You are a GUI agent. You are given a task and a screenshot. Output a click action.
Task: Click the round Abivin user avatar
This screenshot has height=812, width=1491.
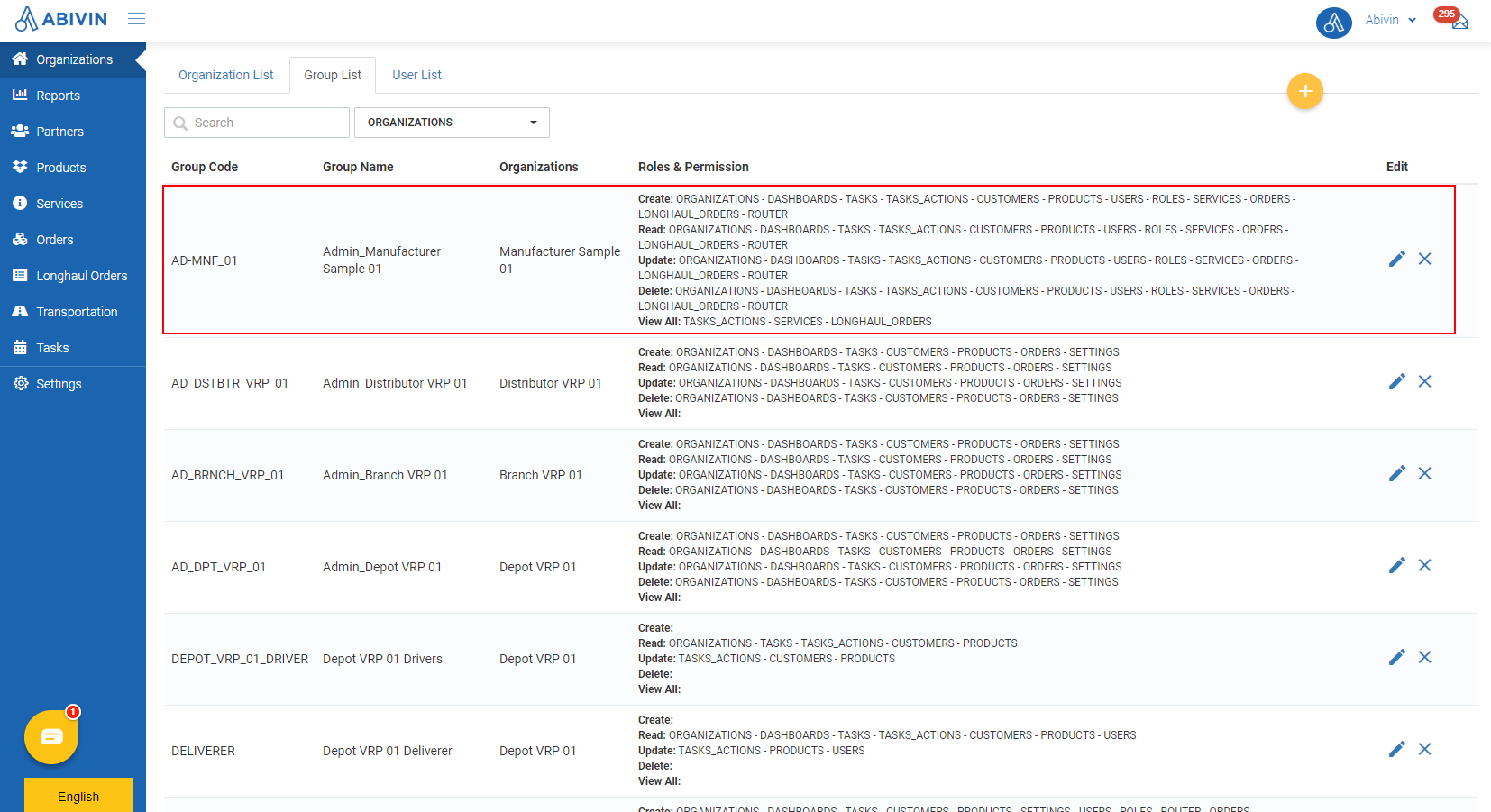[x=1333, y=22]
